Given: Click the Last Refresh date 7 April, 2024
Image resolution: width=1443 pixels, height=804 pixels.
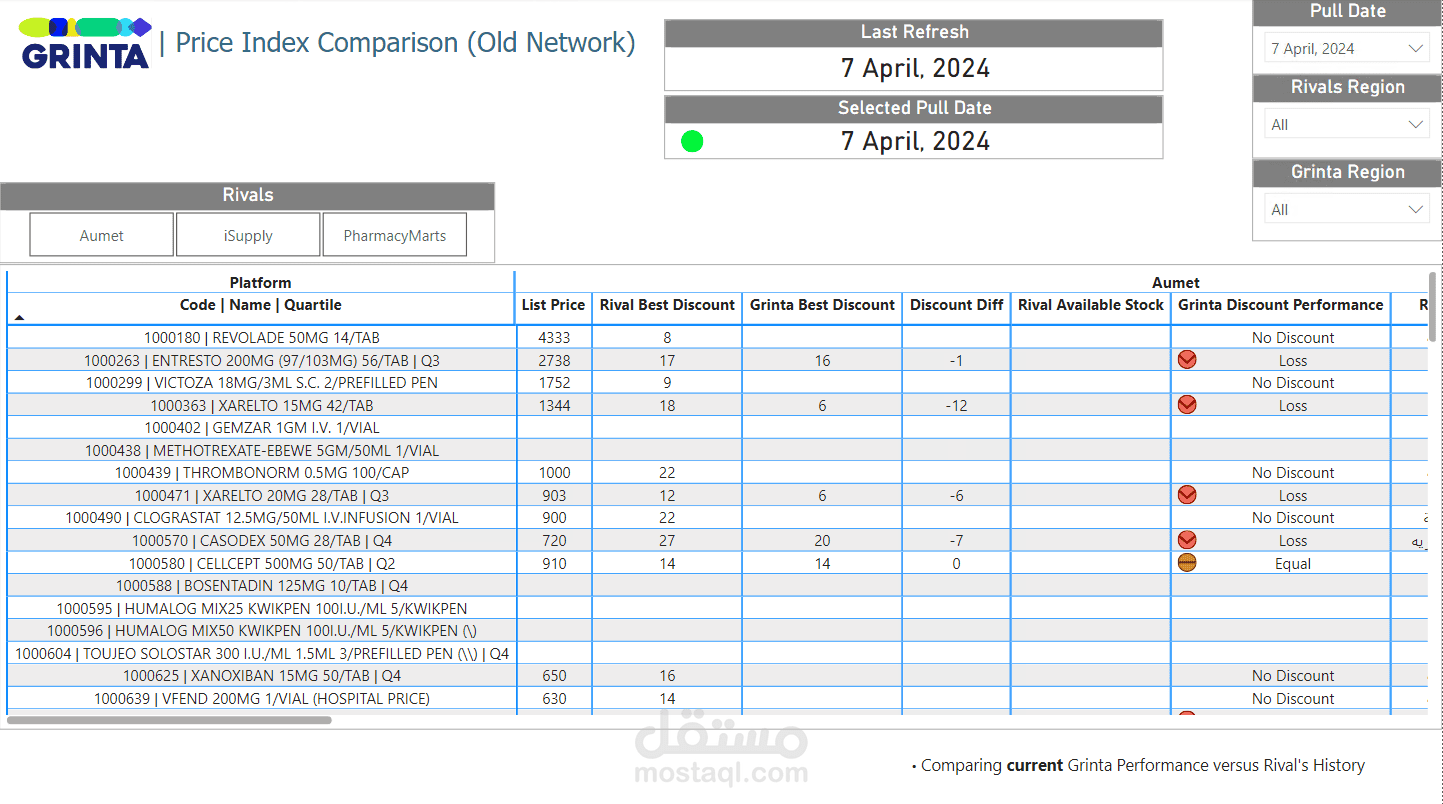Looking at the screenshot, I should (915, 68).
